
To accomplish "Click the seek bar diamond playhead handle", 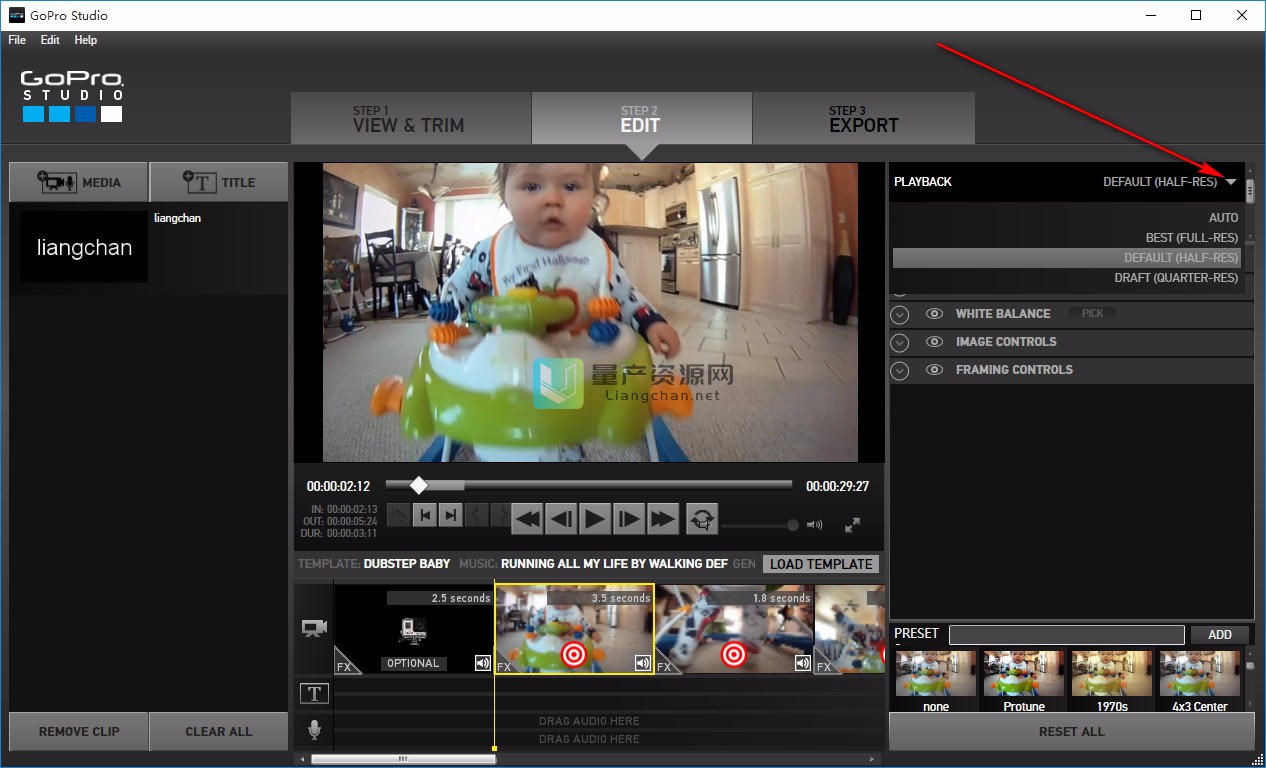I will 419,485.
